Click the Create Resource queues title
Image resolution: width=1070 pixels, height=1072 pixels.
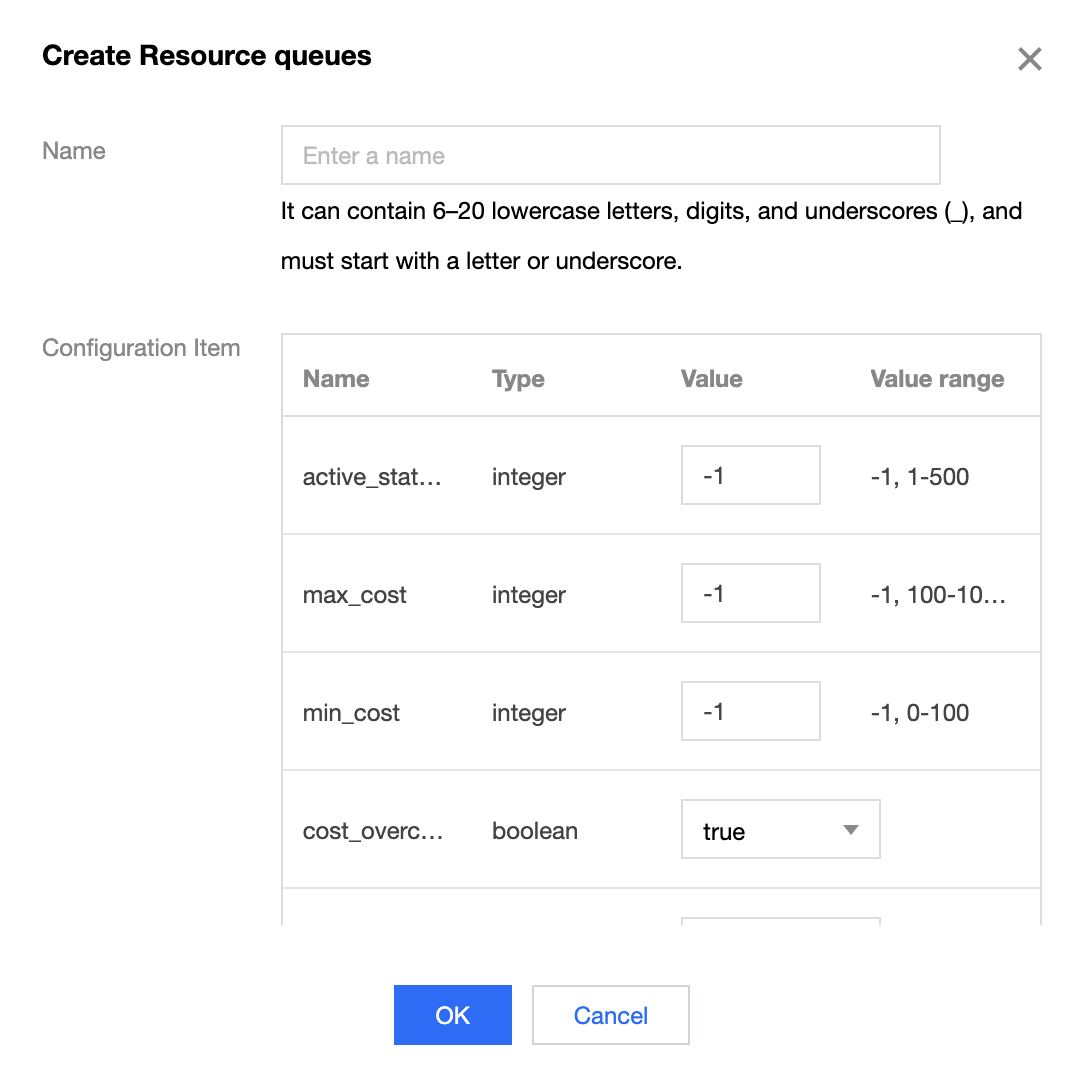206,56
